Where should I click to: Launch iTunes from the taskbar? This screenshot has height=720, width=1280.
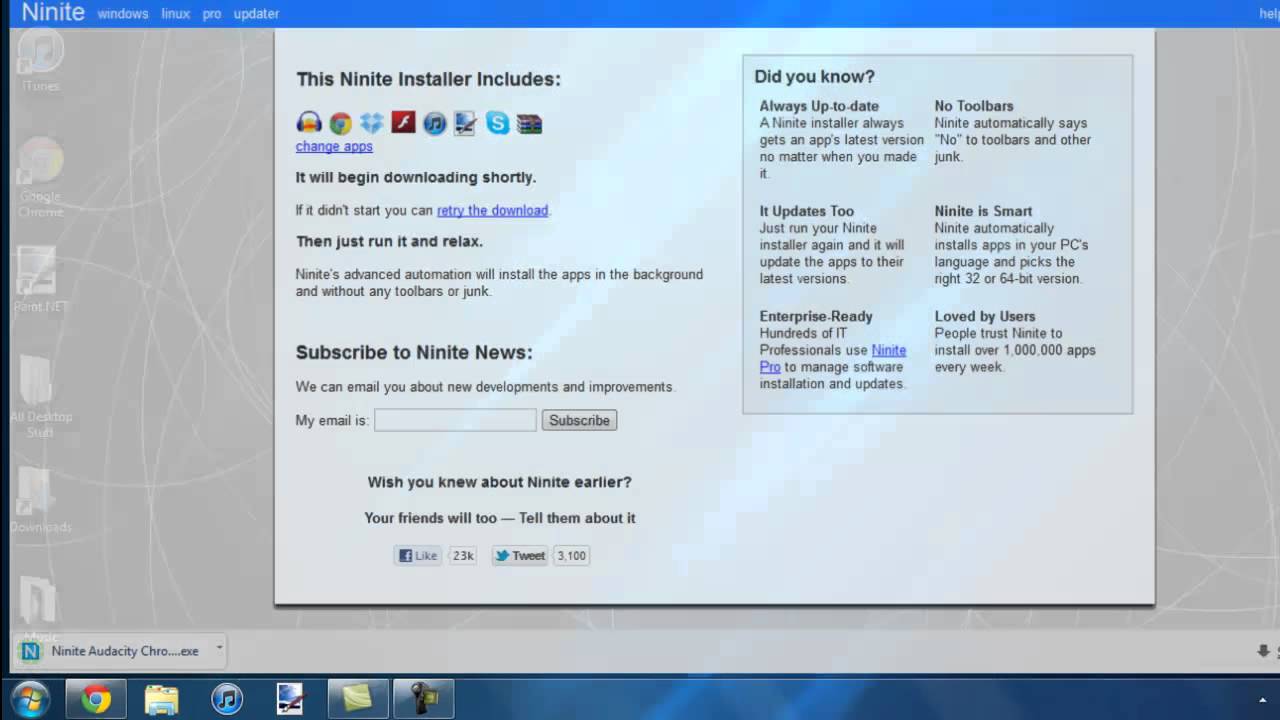[x=226, y=699]
